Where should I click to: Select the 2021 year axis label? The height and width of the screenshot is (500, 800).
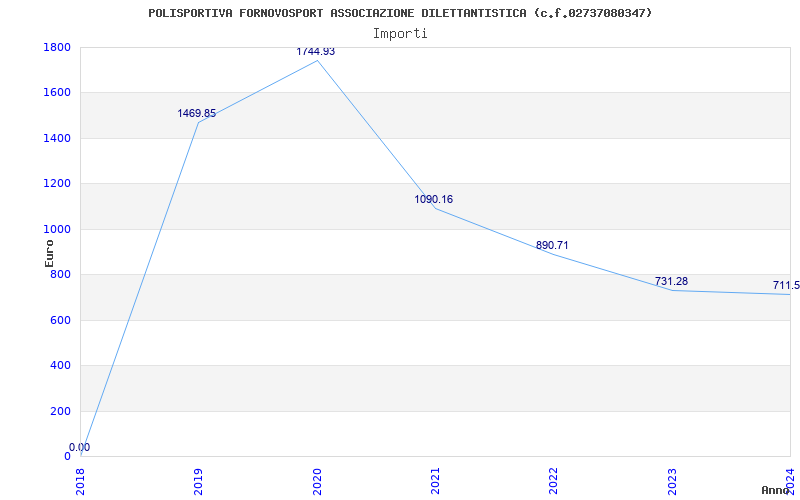[435, 482]
